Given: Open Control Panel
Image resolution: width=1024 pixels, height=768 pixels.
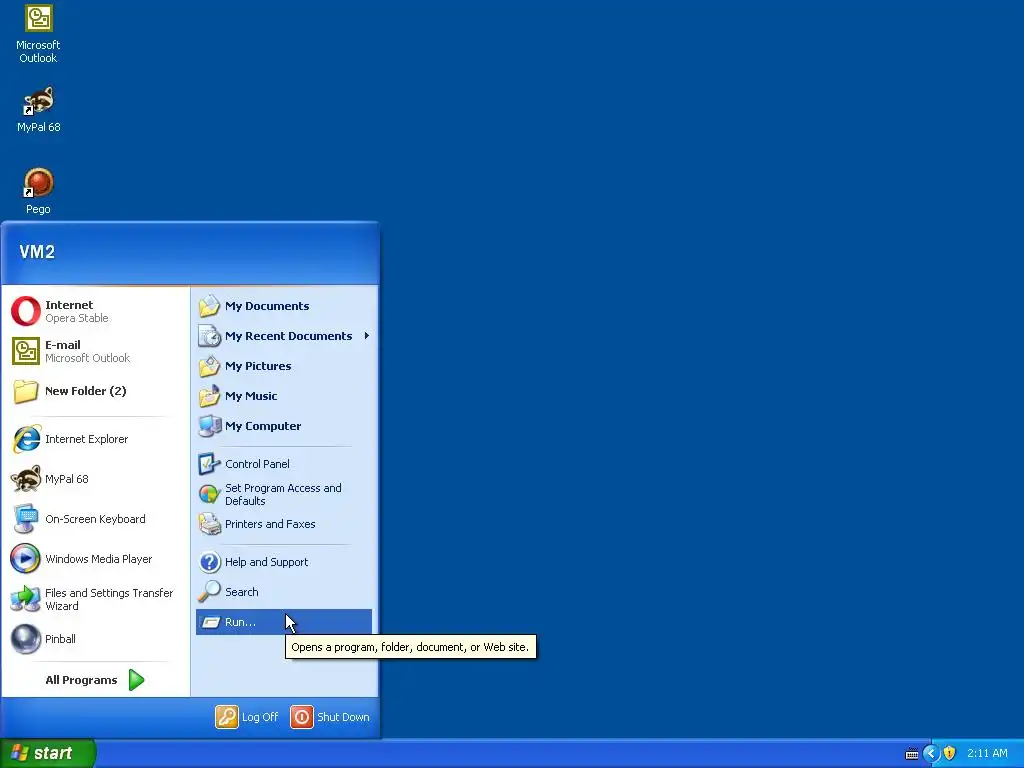Looking at the screenshot, I should coord(284,464).
